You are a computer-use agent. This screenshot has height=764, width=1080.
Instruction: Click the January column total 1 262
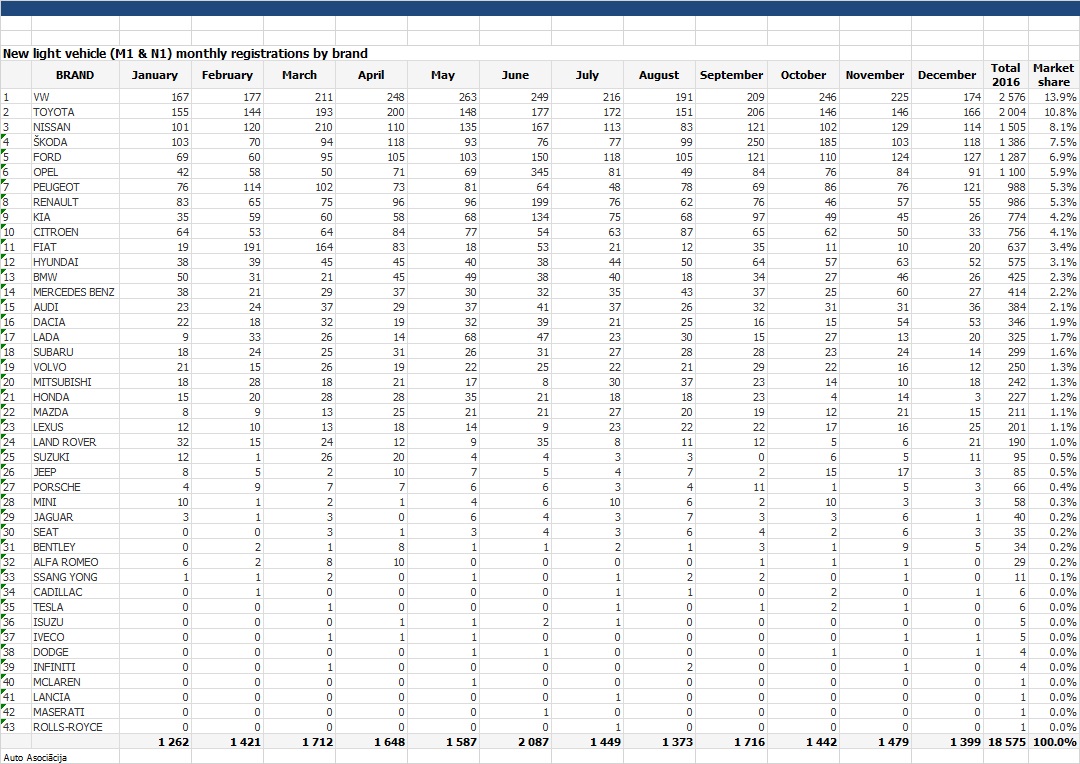click(x=155, y=742)
